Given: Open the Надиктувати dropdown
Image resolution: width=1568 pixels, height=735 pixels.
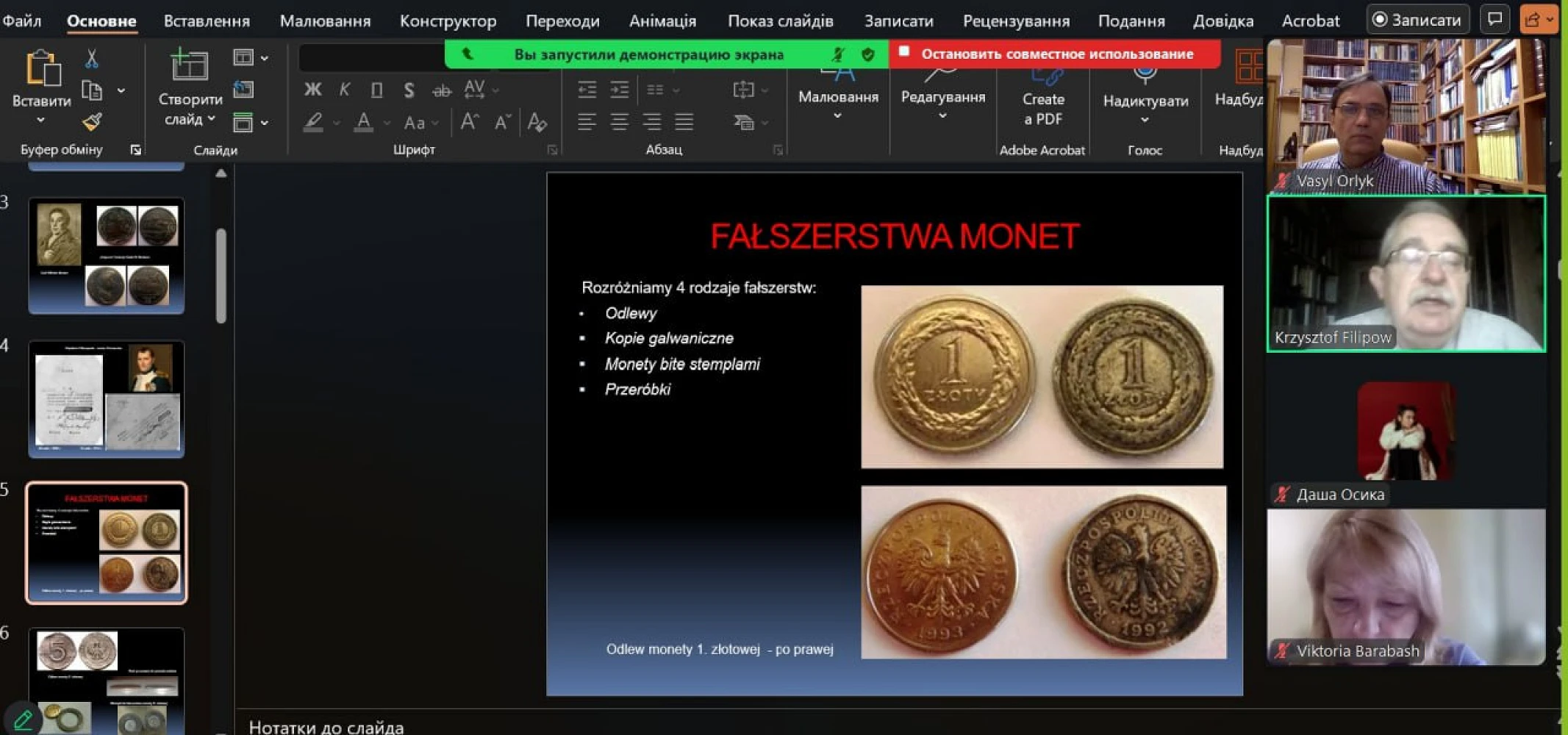Looking at the screenshot, I should [1145, 120].
